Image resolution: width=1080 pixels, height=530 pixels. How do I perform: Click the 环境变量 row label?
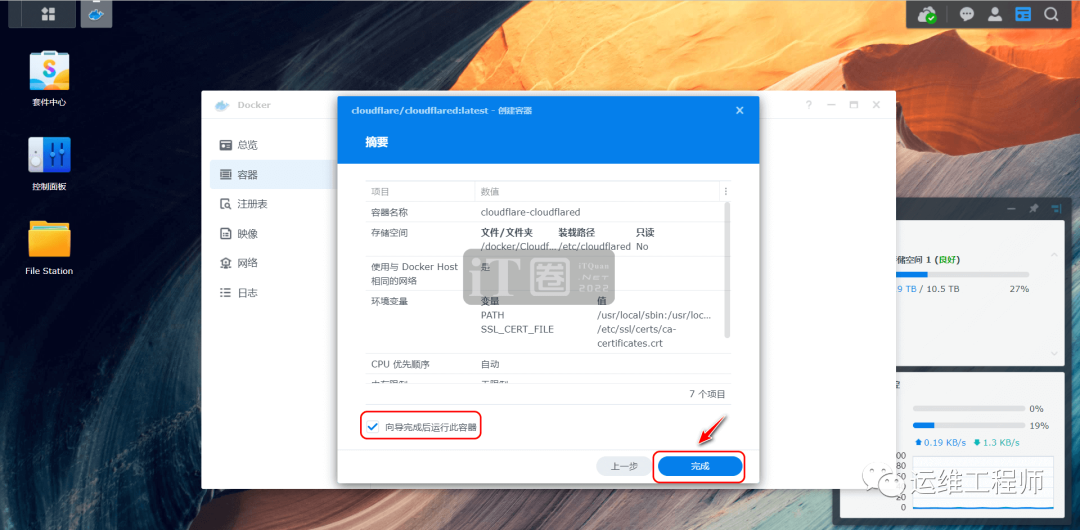pyautogui.click(x=389, y=301)
